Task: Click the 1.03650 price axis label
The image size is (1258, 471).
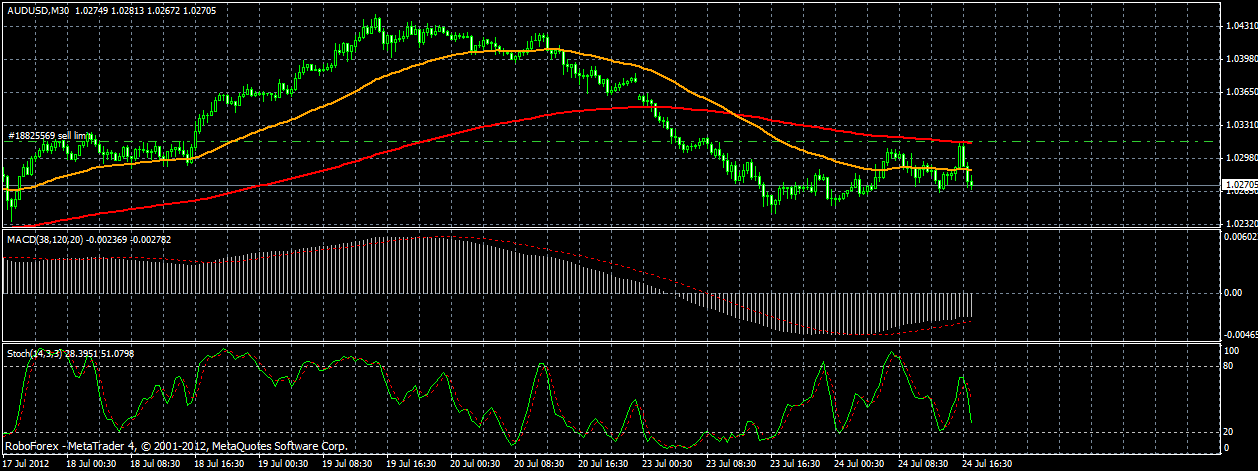Action: click(x=1240, y=92)
